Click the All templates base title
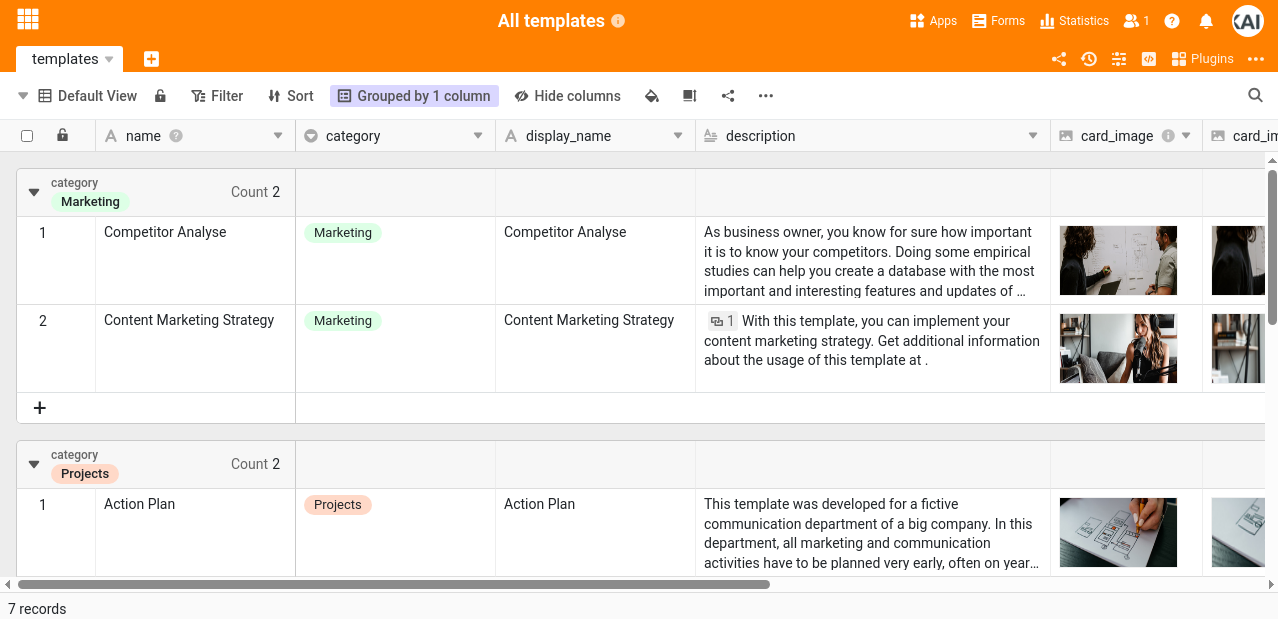The width and height of the screenshot is (1278, 619). 551,21
